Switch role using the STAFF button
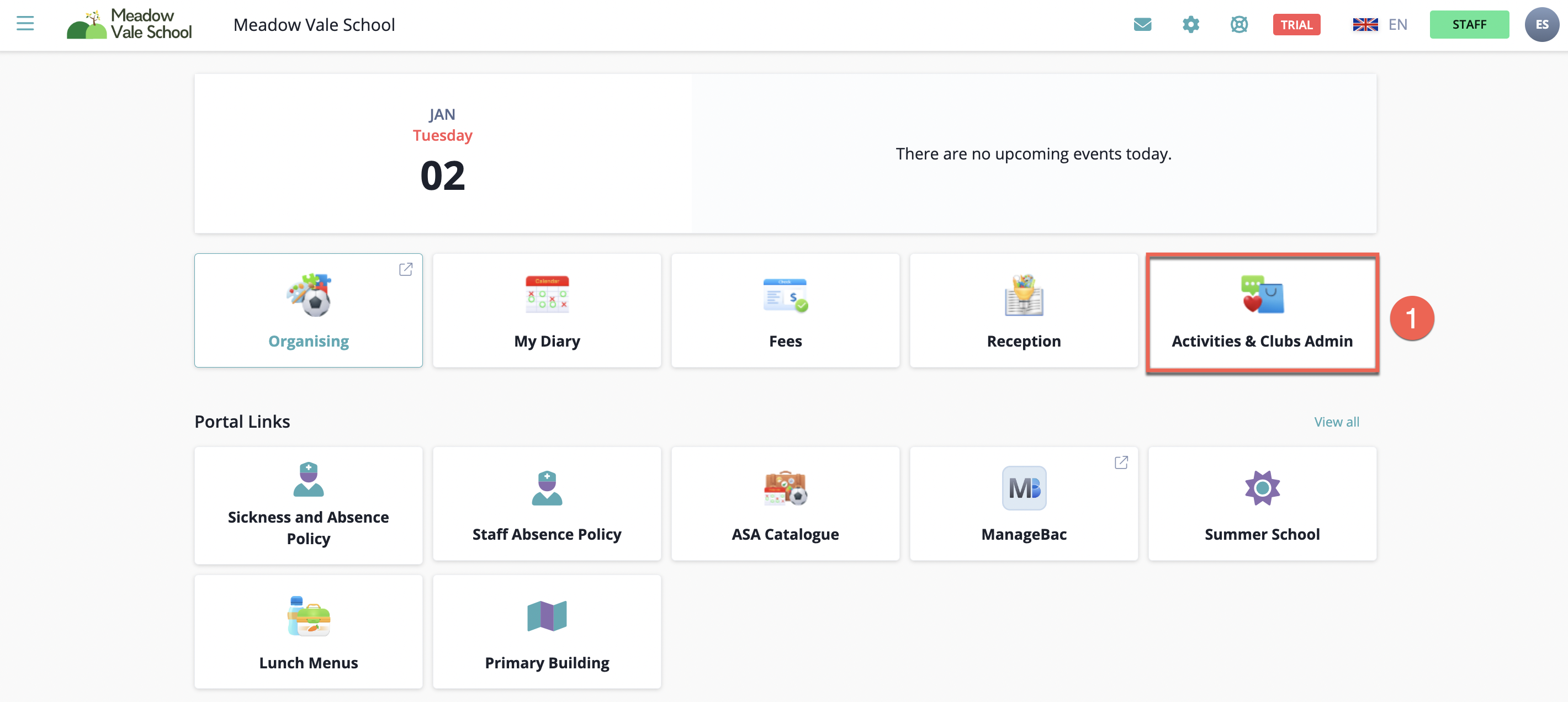Screen dimensions: 1568x702 pyautogui.click(x=1468, y=24)
